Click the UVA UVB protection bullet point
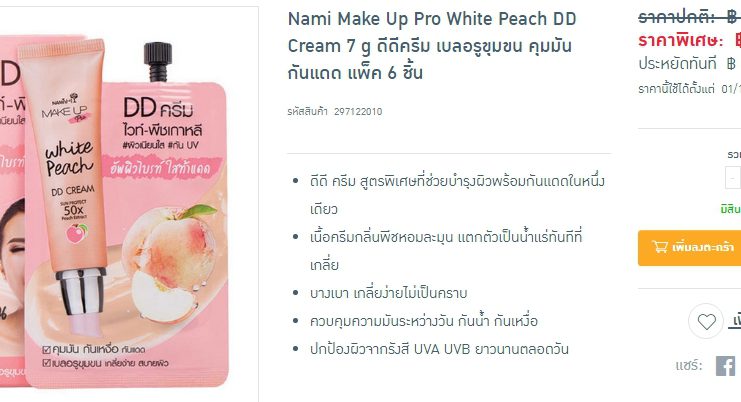The image size is (741, 402). tap(439, 349)
